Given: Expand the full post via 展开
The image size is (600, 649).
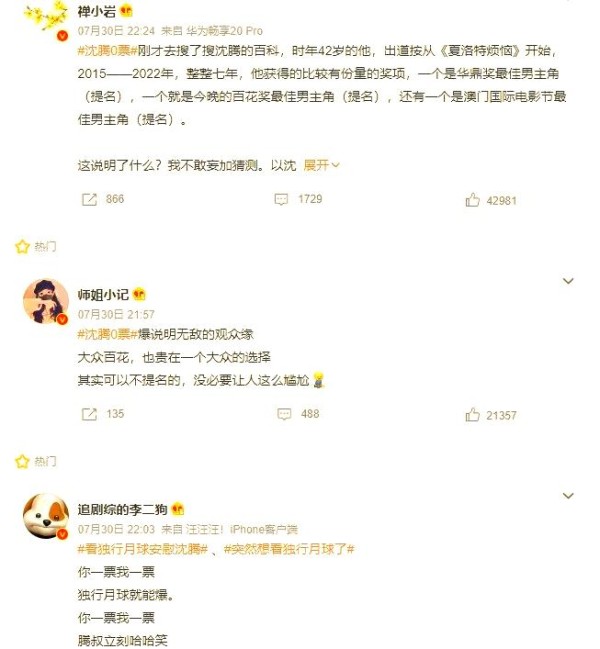Looking at the screenshot, I should [x=321, y=165].
